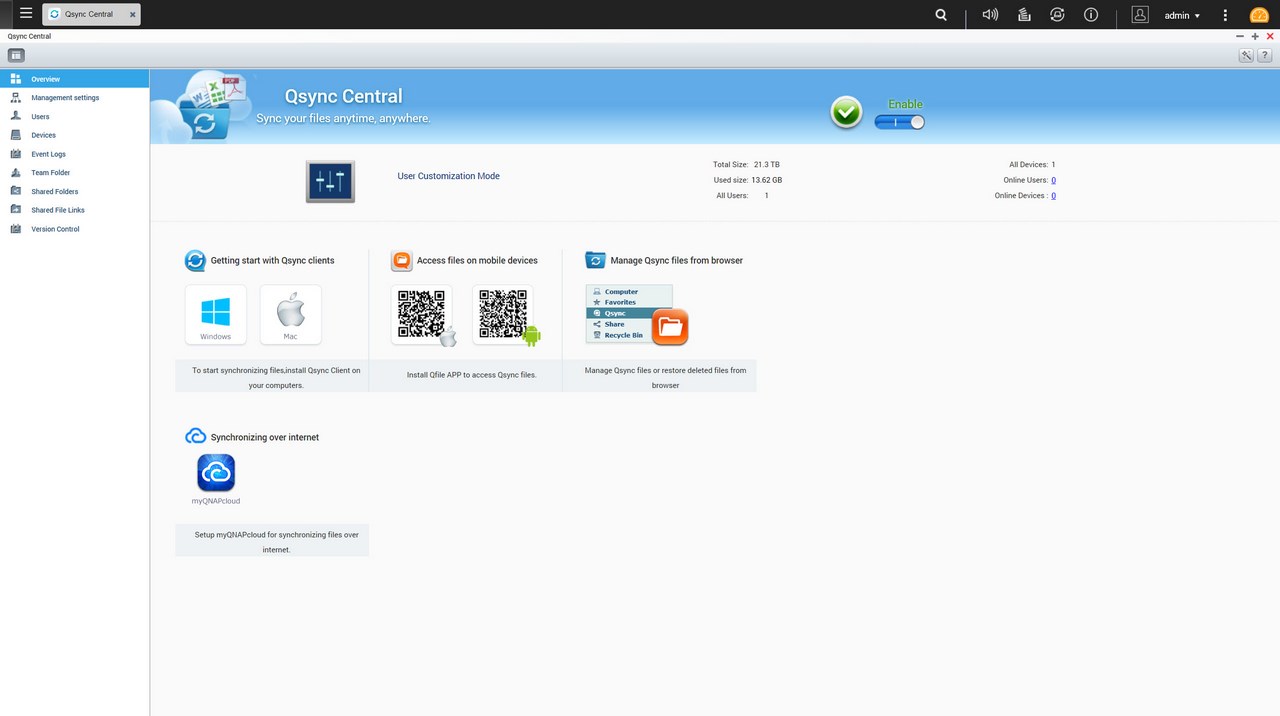Select Overview in the sidebar

click(75, 79)
